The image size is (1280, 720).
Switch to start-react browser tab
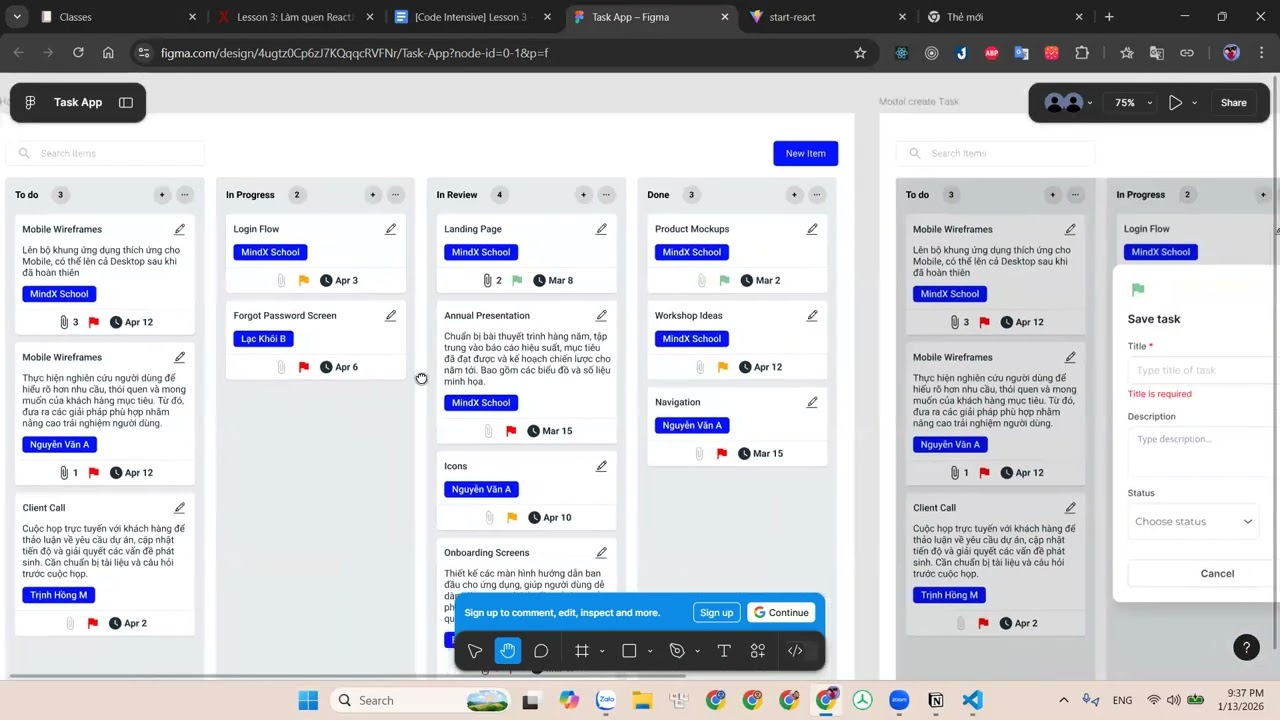(827, 17)
